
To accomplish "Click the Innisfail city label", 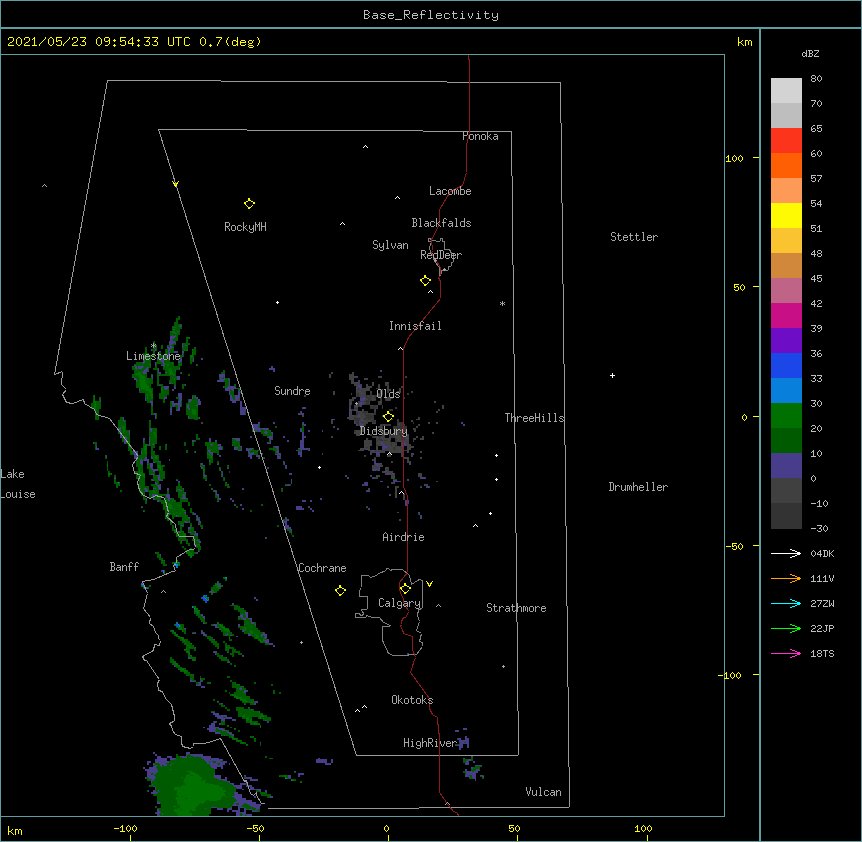I will pyautogui.click(x=415, y=326).
